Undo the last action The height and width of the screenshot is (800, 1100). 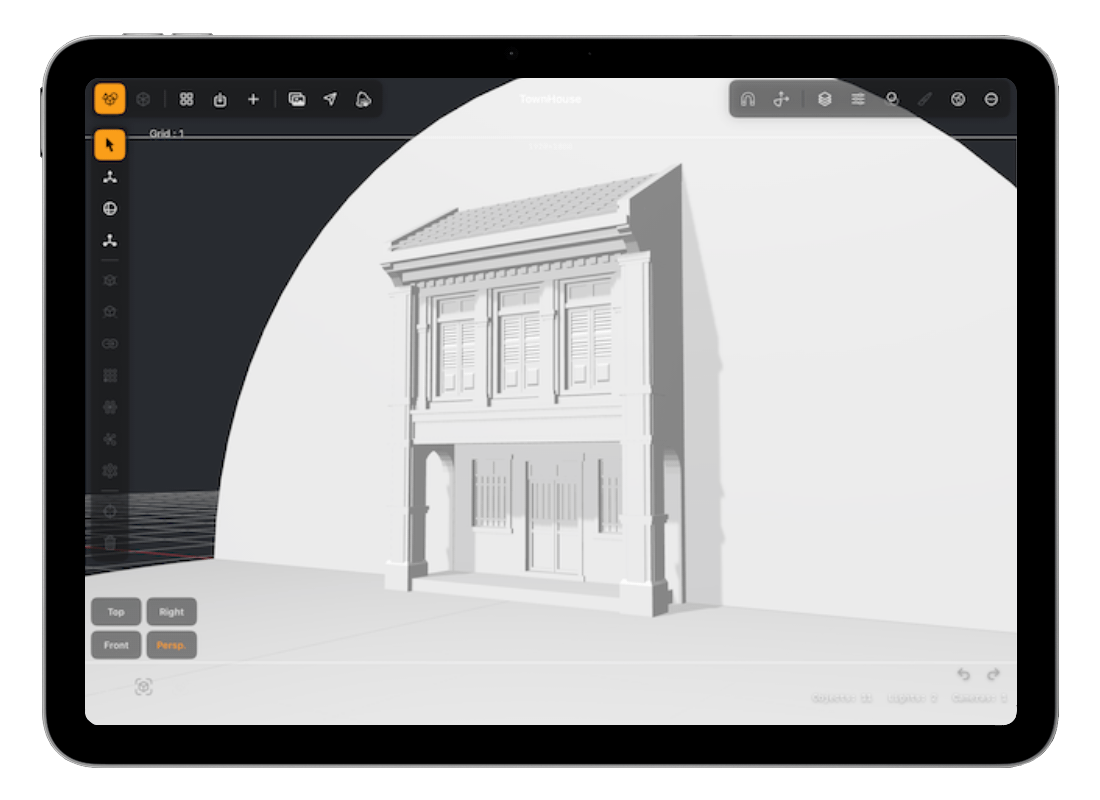pyautogui.click(x=963, y=674)
